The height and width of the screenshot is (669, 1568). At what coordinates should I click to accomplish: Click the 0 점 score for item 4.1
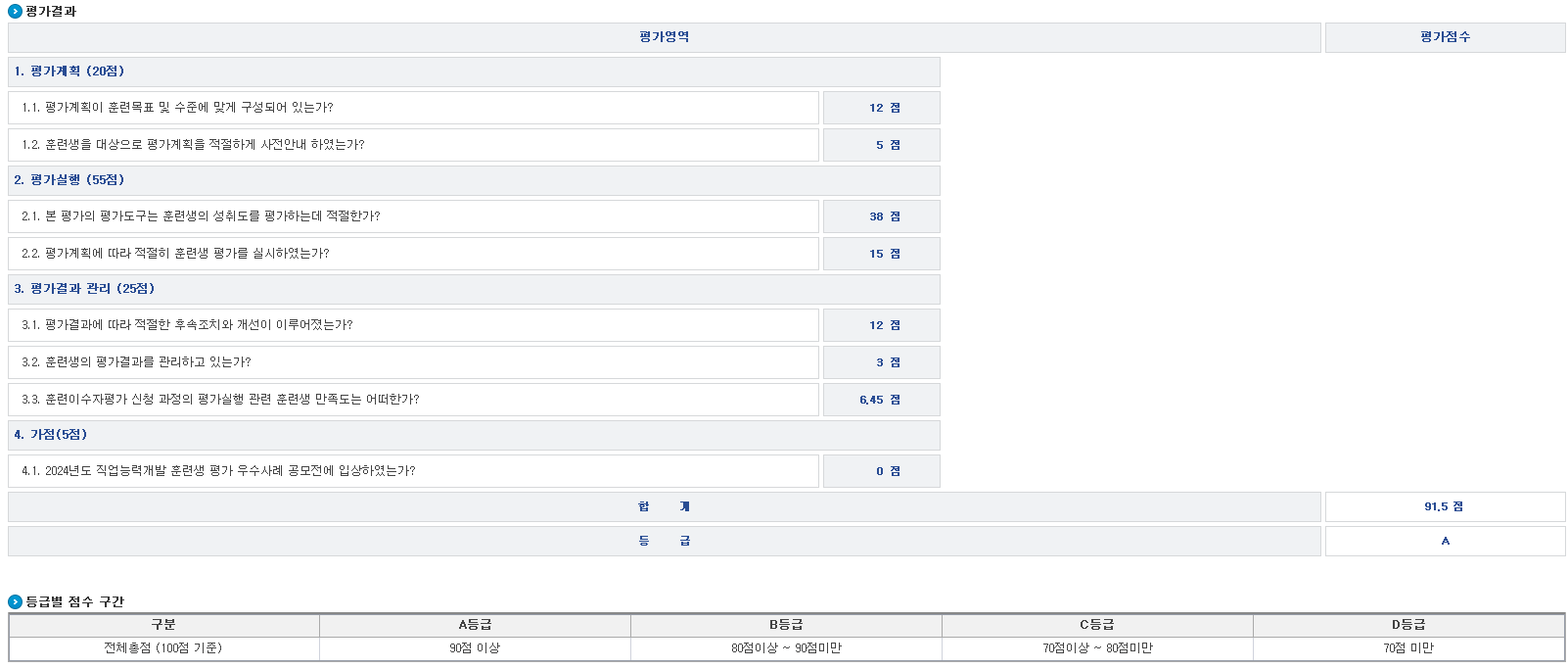[x=887, y=471]
